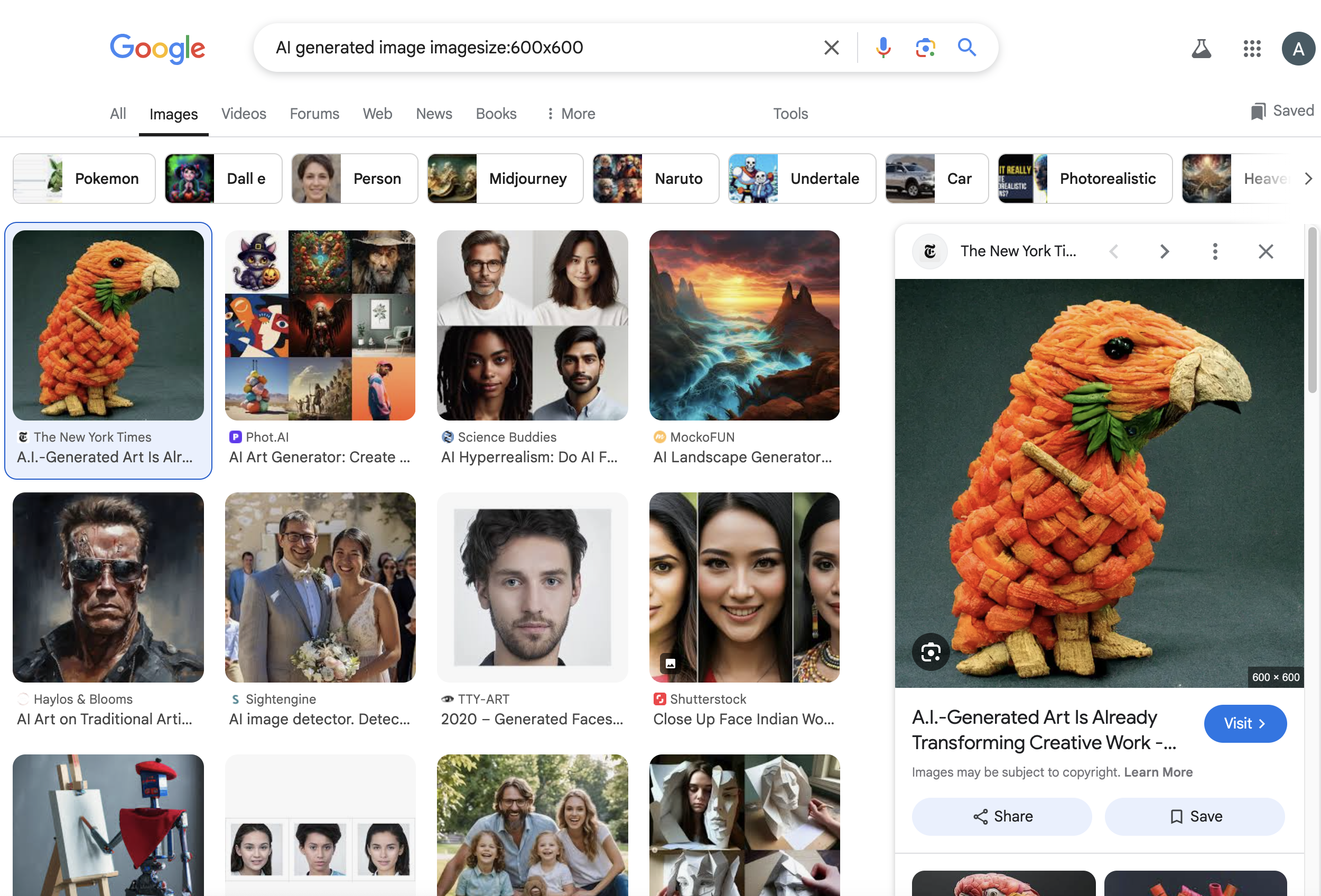Switch to the Videos tab
The height and width of the screenshot is (896, 1321).
243,114
